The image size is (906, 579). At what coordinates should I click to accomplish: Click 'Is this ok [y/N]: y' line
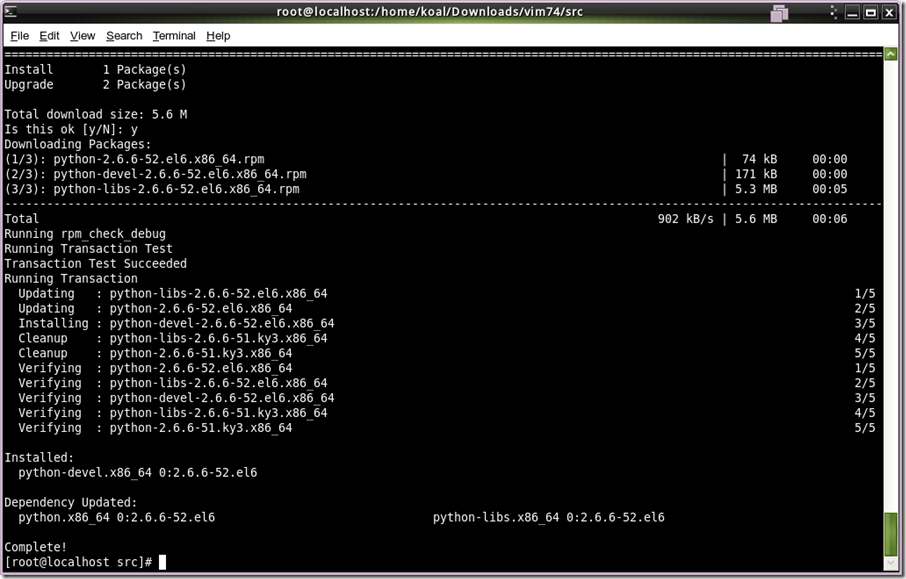point(70,129)
